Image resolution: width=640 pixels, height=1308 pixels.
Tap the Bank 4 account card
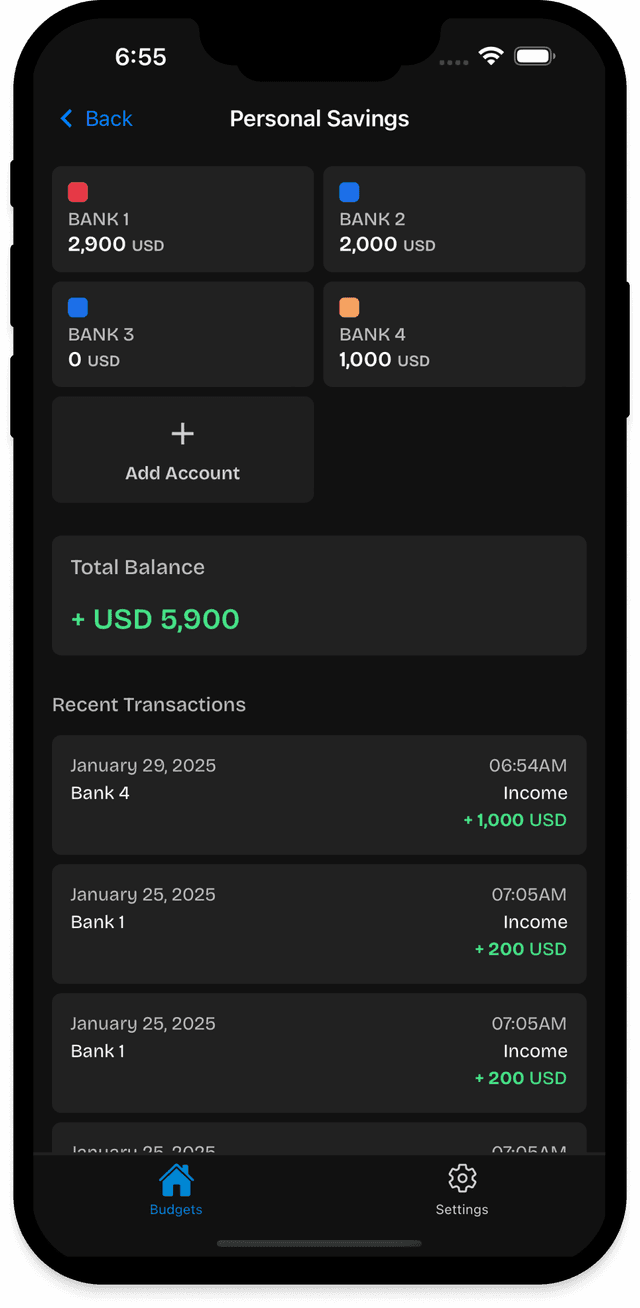[x=454, y=334]
